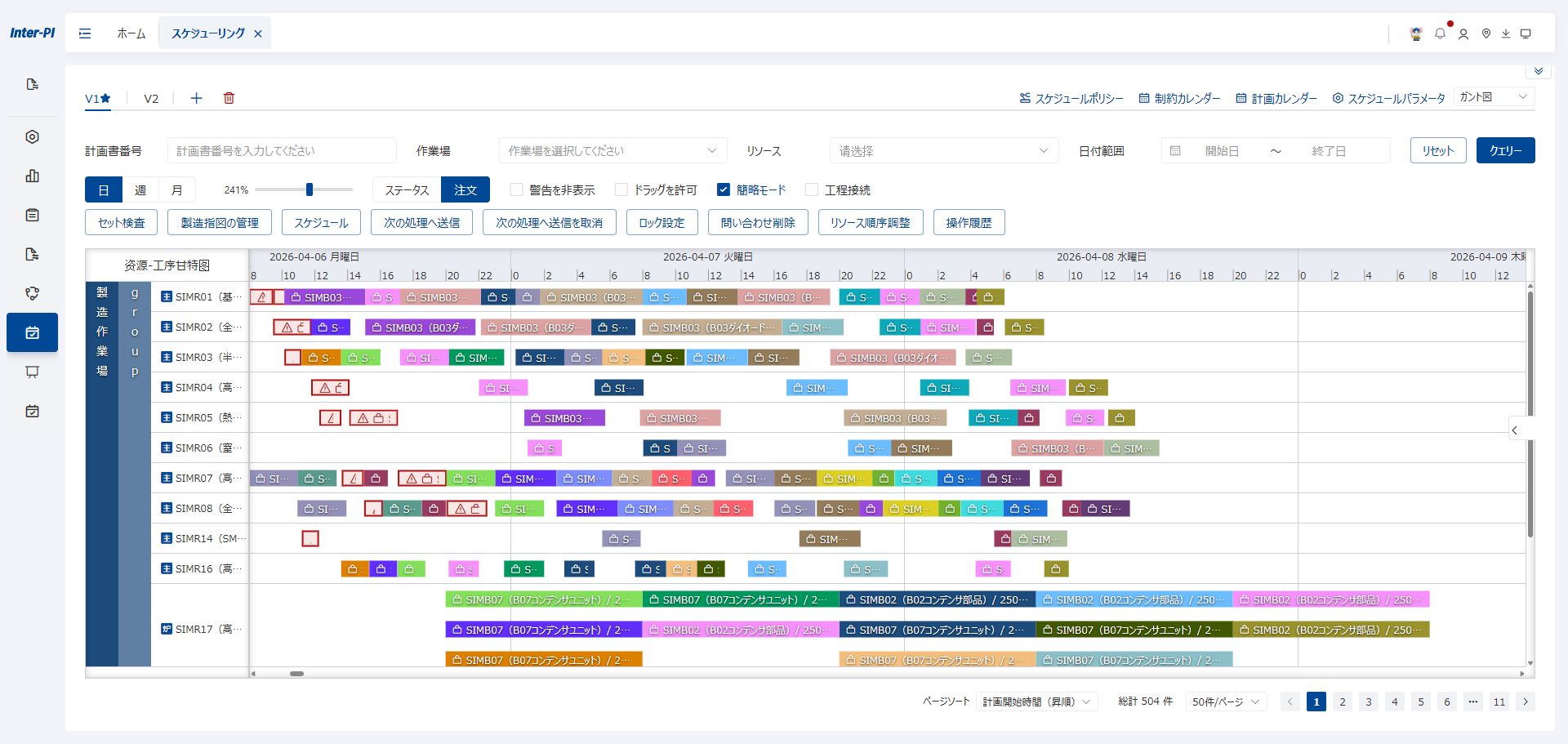
Task: Click the monitor screen icon in header
Action: click(x=1526, y=33)
